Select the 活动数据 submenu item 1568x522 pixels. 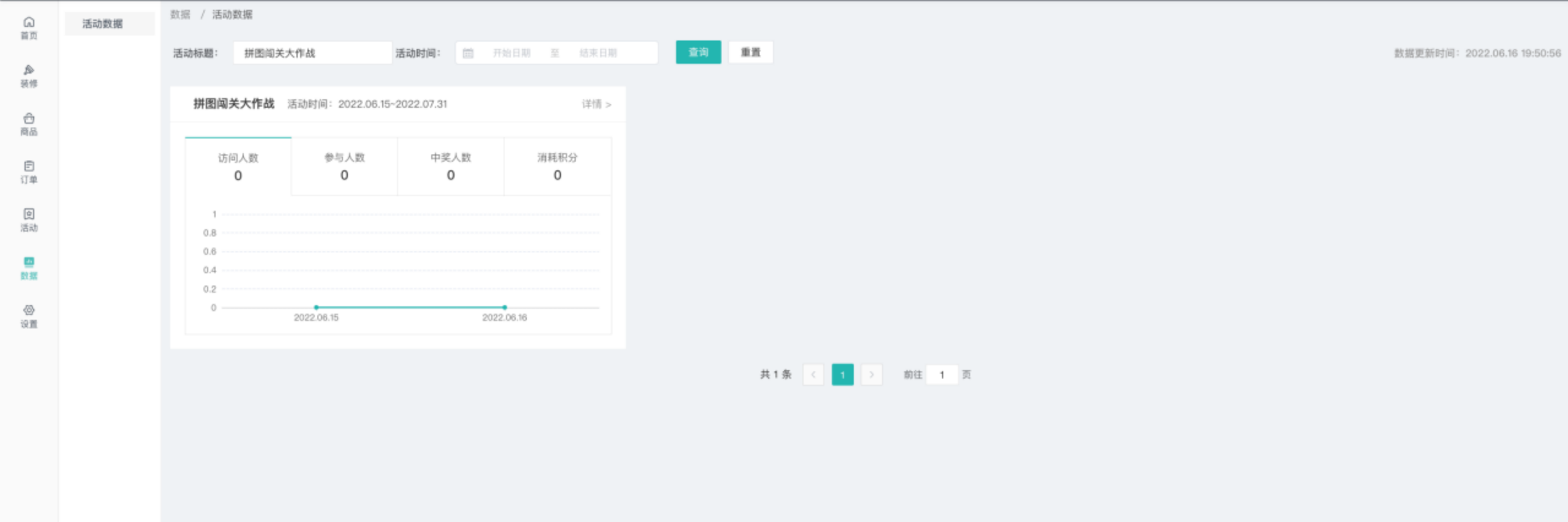tap(103, 24)
